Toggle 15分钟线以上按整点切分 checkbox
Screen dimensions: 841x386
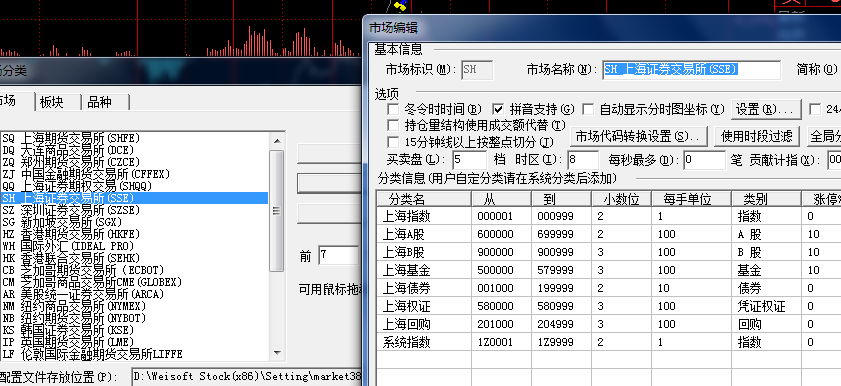[393, 142]
